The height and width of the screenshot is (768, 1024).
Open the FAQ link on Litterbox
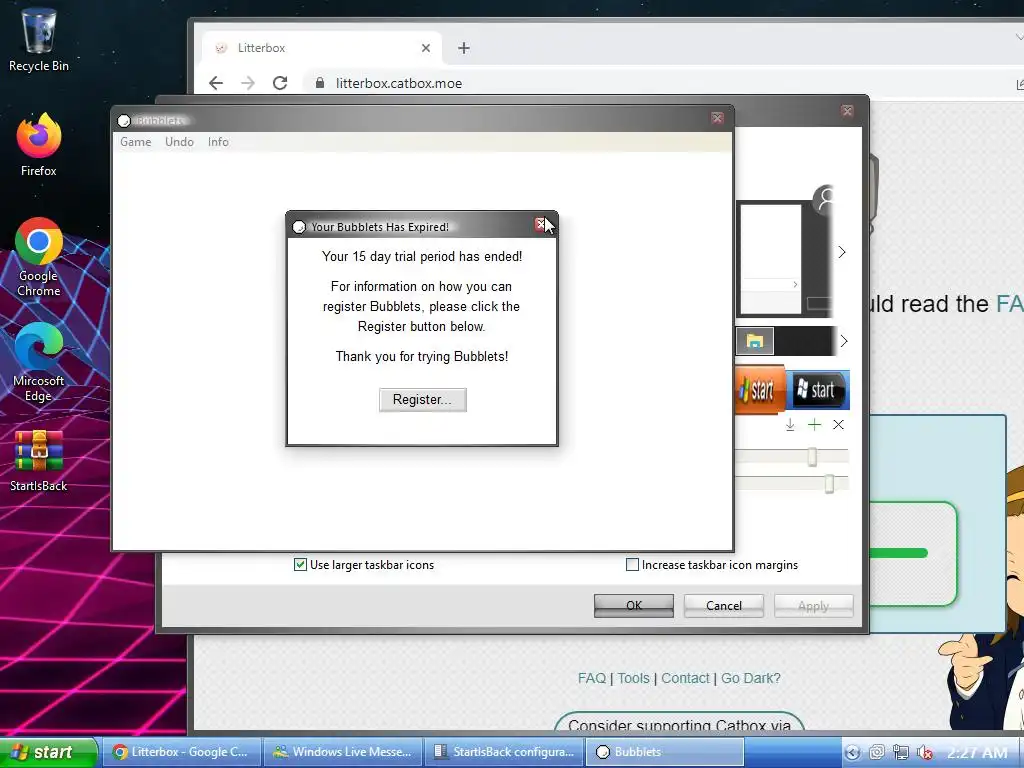[592, 678]
